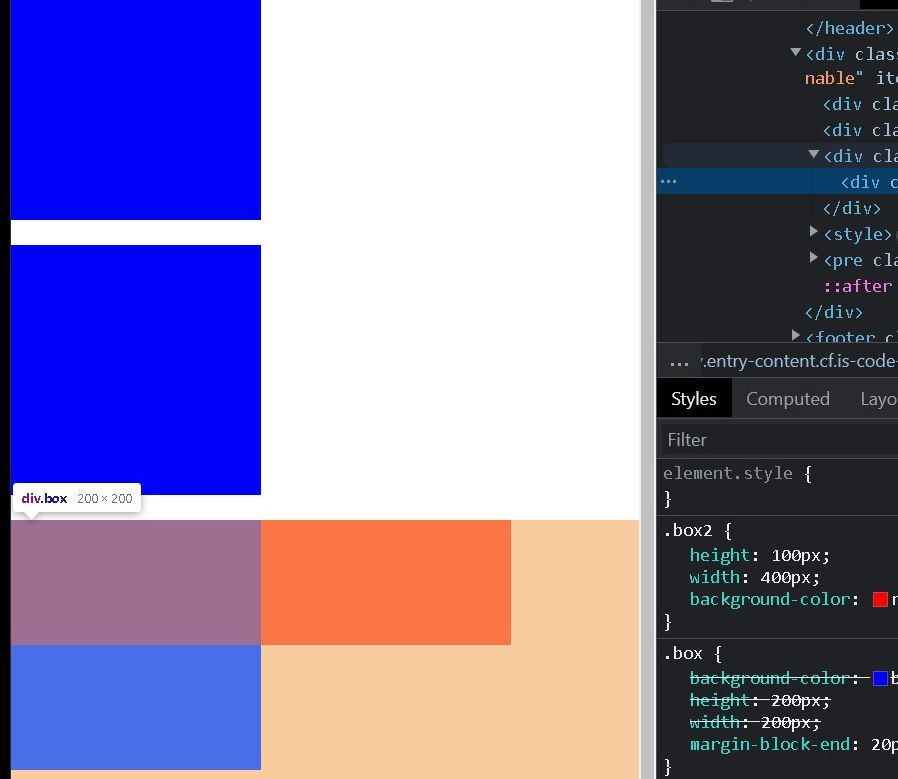Collapse the div below the header tag
Image resolution: width=898 pixels, height=779 pixels.
coord(795,52)
